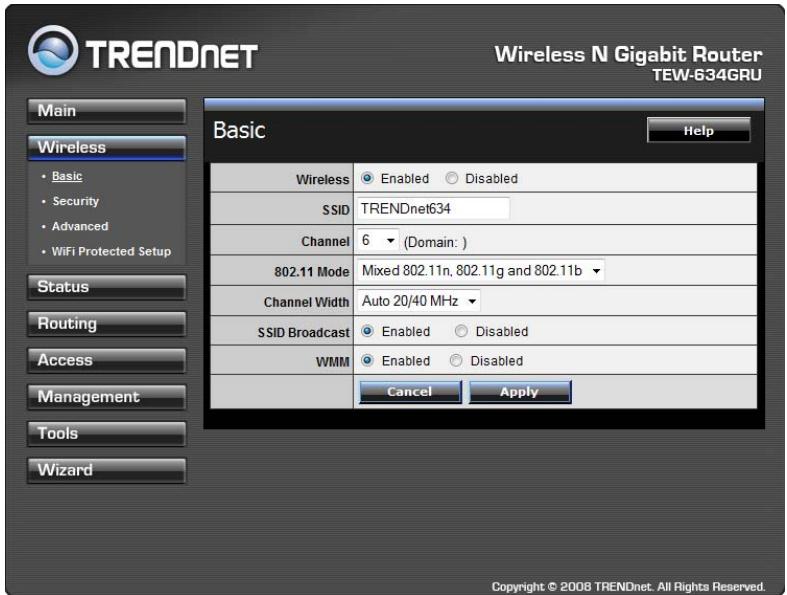This screenshot has height=595, width=787.
Task: Click the 802.11 Mode label
Action: pyautogui.click(x=311, y=272)
